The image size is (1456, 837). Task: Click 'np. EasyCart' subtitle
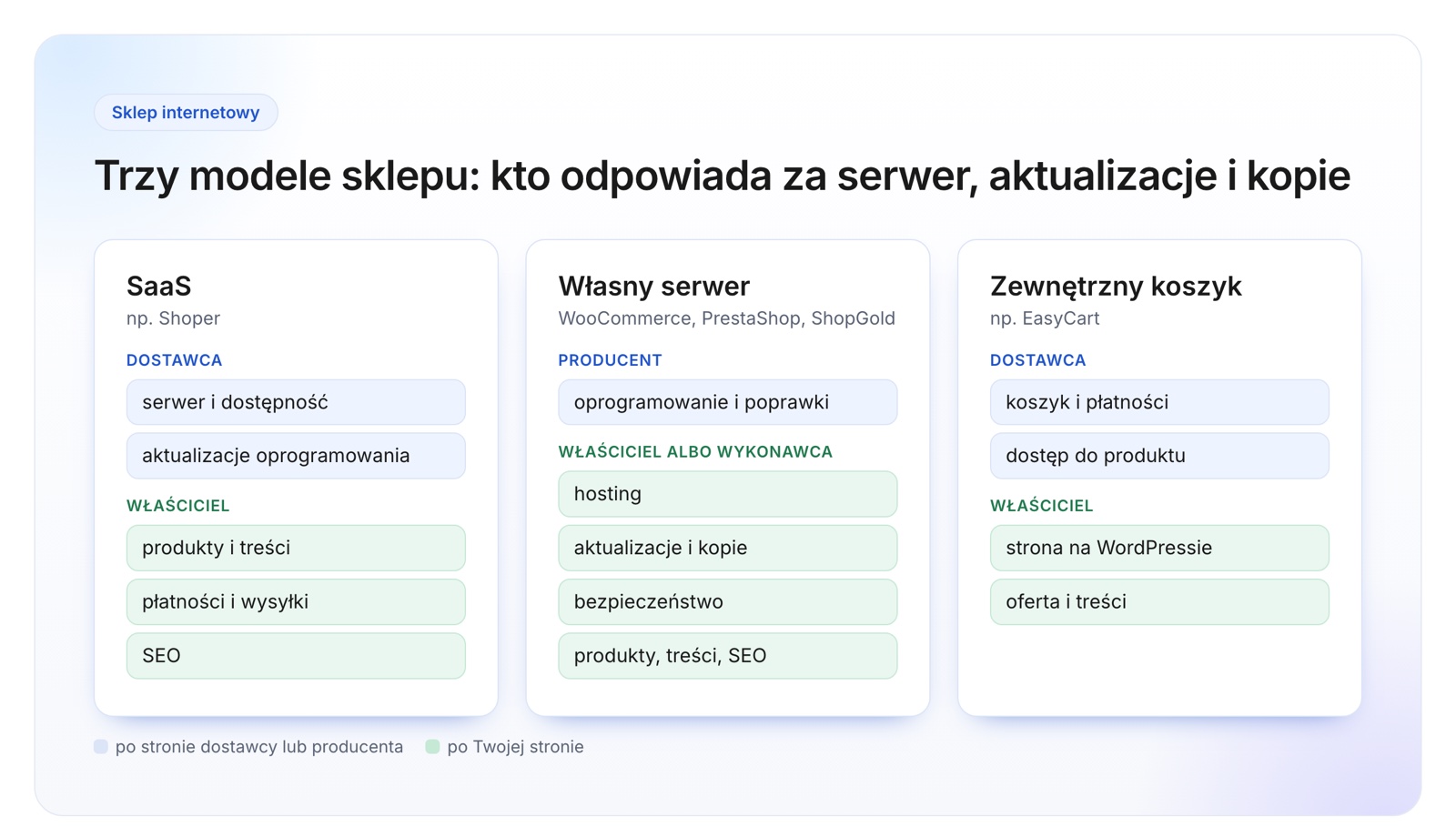tap(1045, 318)
